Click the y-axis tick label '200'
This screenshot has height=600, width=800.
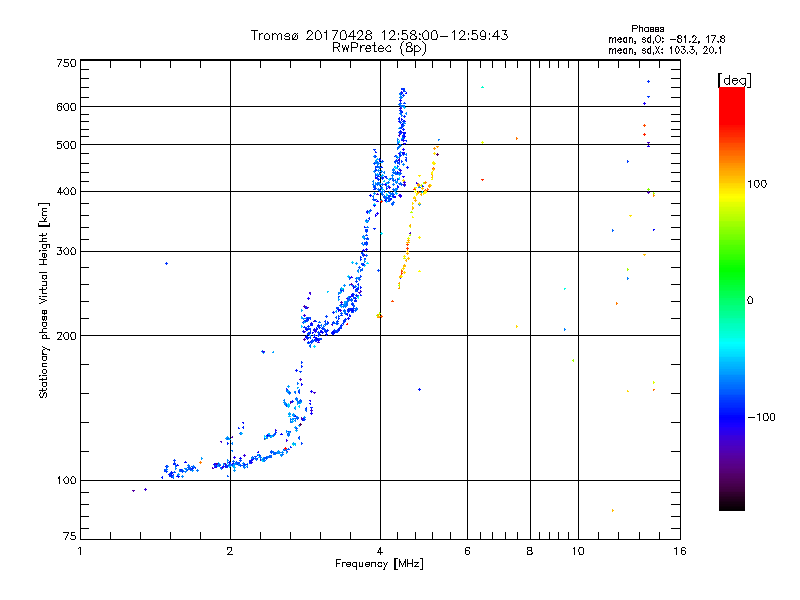(x=66, y=336)
